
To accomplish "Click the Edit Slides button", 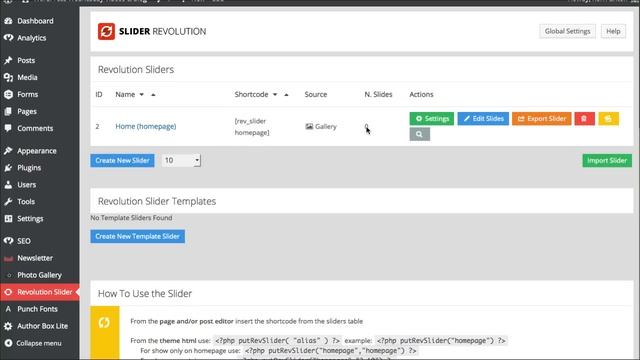I will [x=483, y=119].
